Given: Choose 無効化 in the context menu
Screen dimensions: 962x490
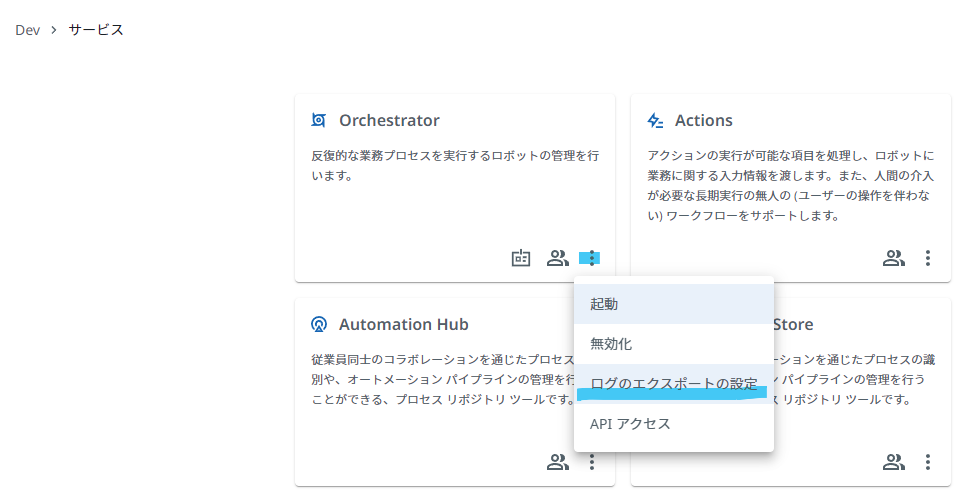Looking at the screenshot, I should point(674,344).
